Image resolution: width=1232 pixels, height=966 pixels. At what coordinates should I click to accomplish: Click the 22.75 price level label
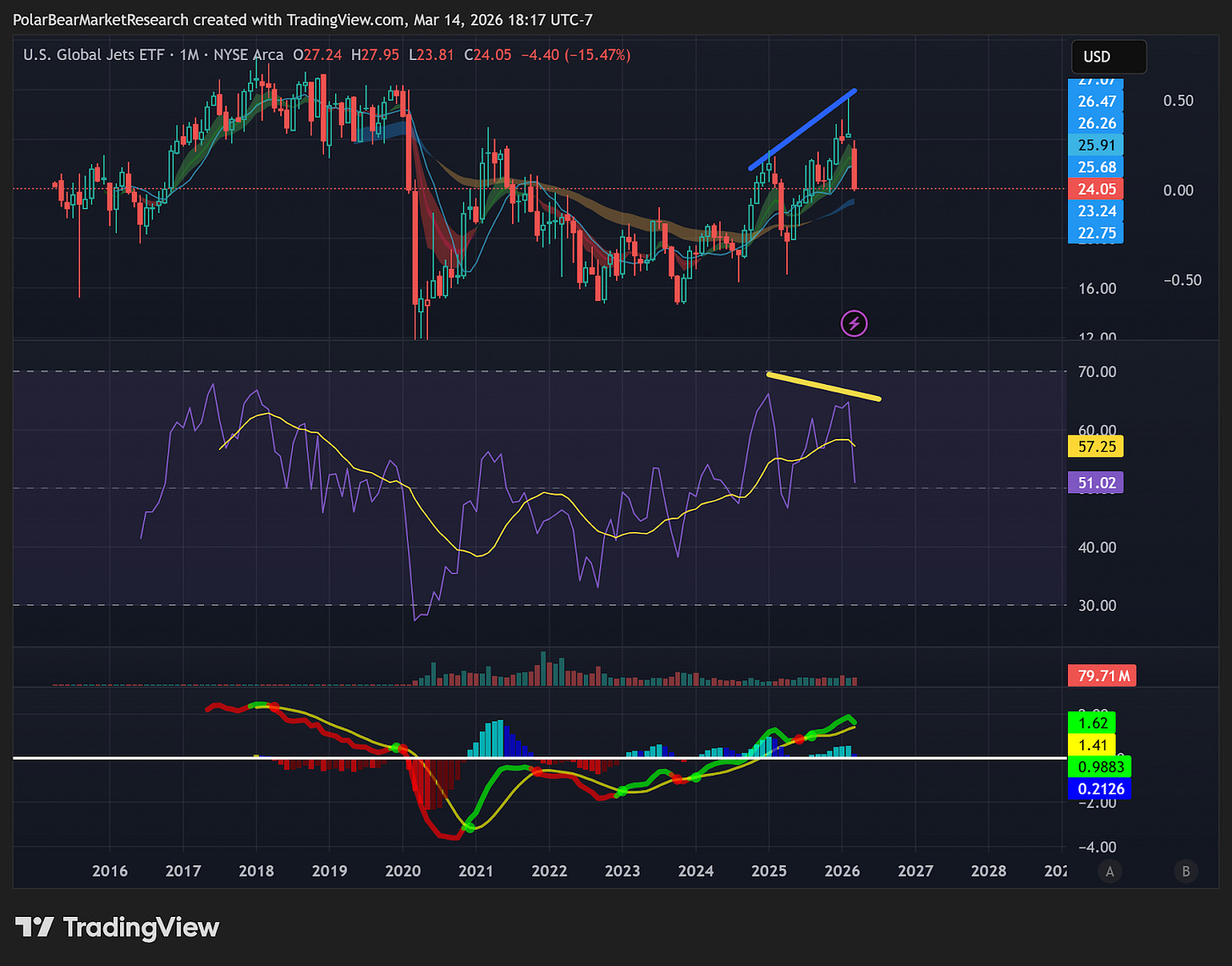click(x=1096, y=233)
